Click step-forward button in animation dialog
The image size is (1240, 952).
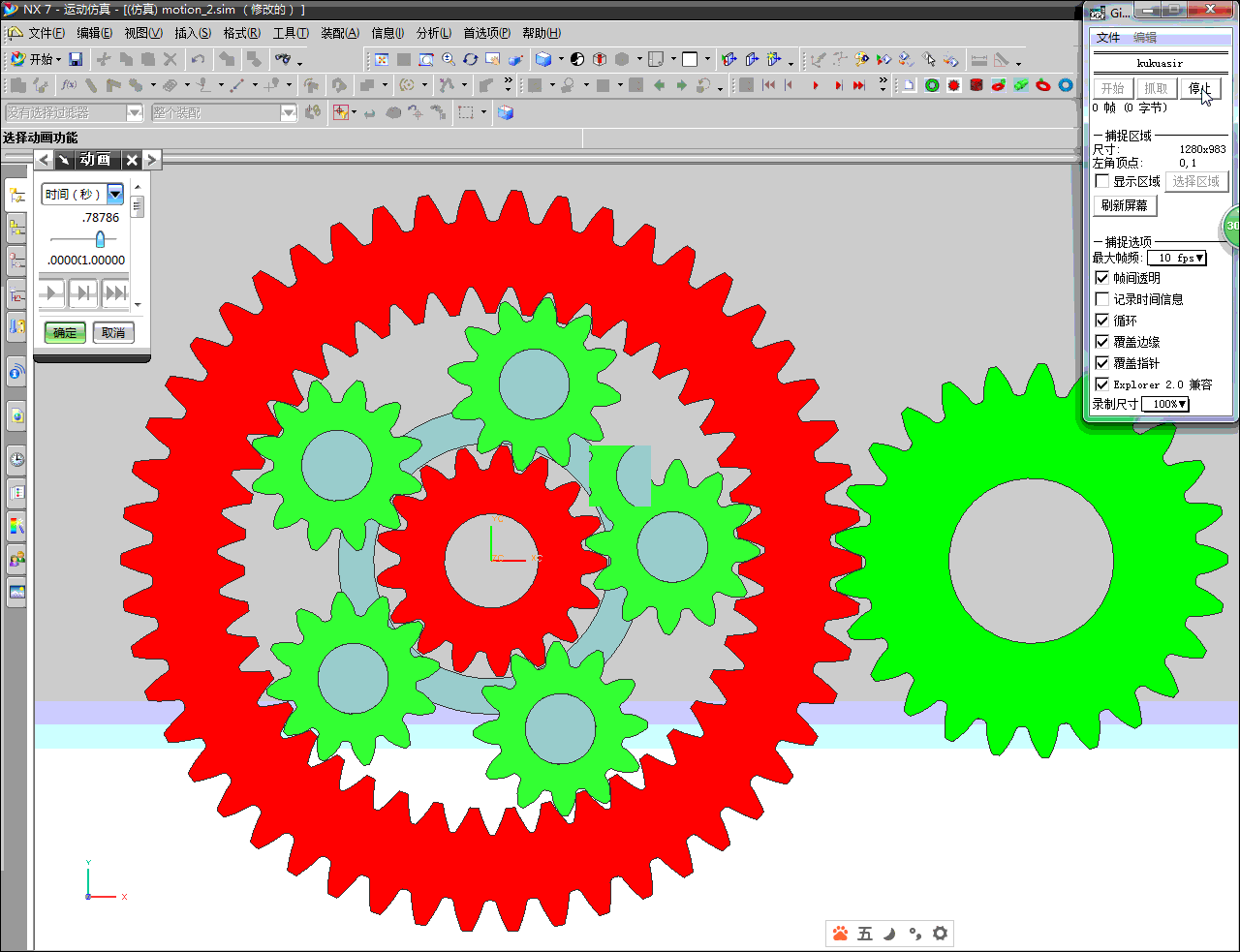pyautogui.click(x=83, y=292)
